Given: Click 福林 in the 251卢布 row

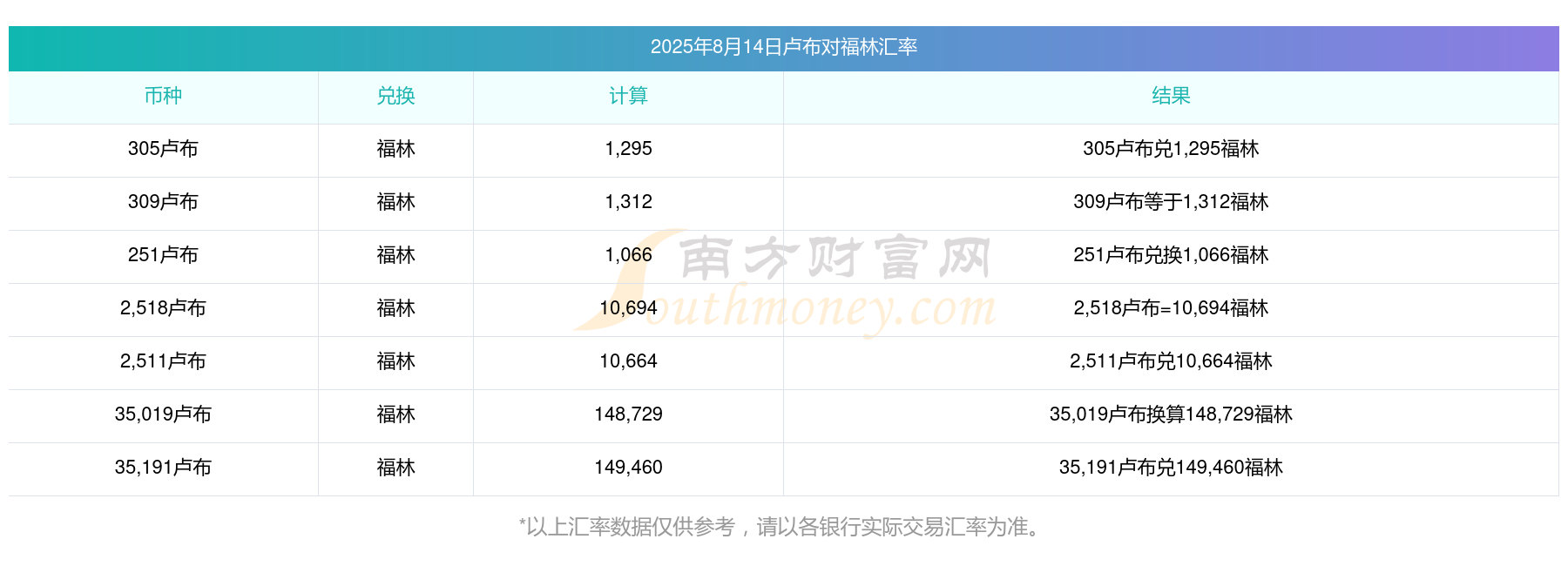Looking at the screenshot, I should [x=395, y=255].
